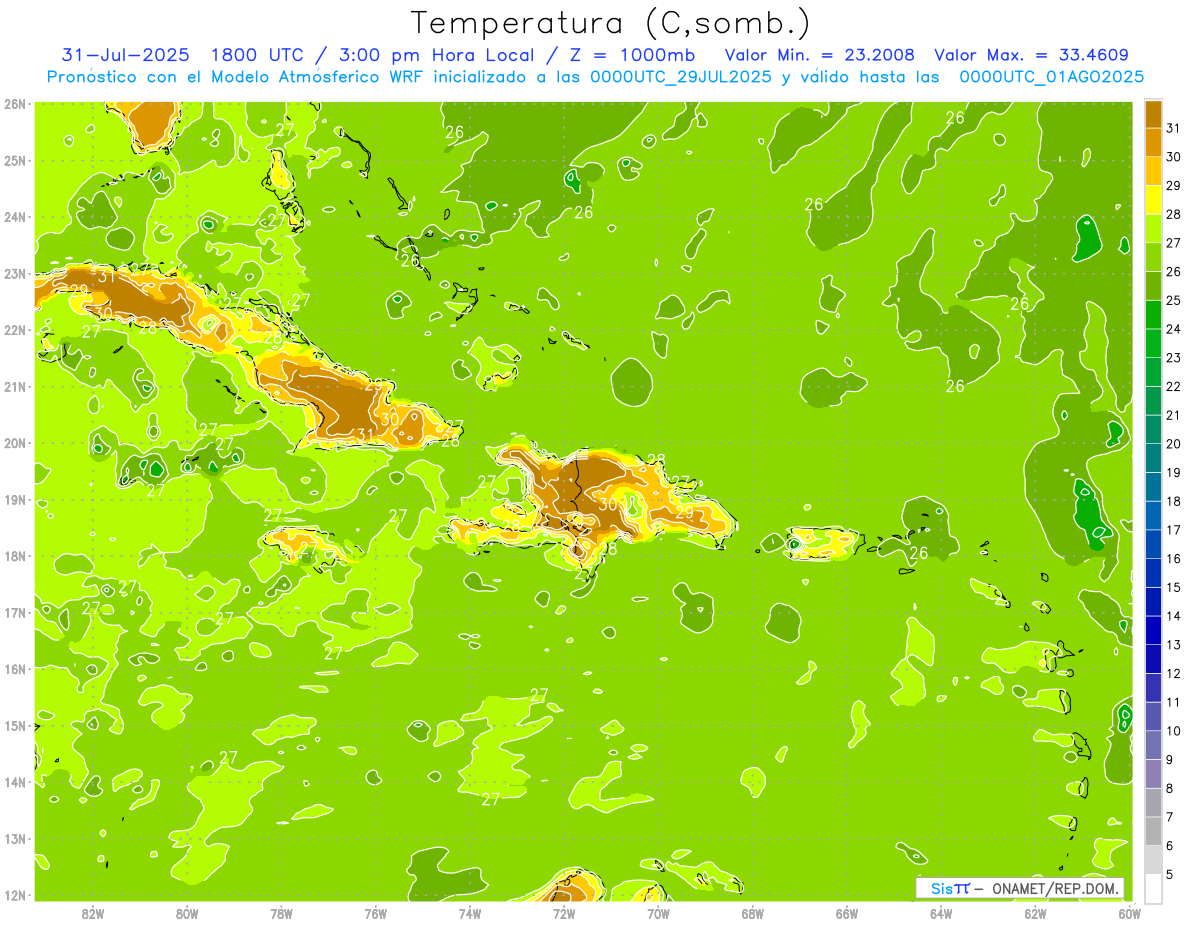Click longitude axis label '66W'
The width and height of the screenshot is (1200, 927).
(x=847, y=914)
